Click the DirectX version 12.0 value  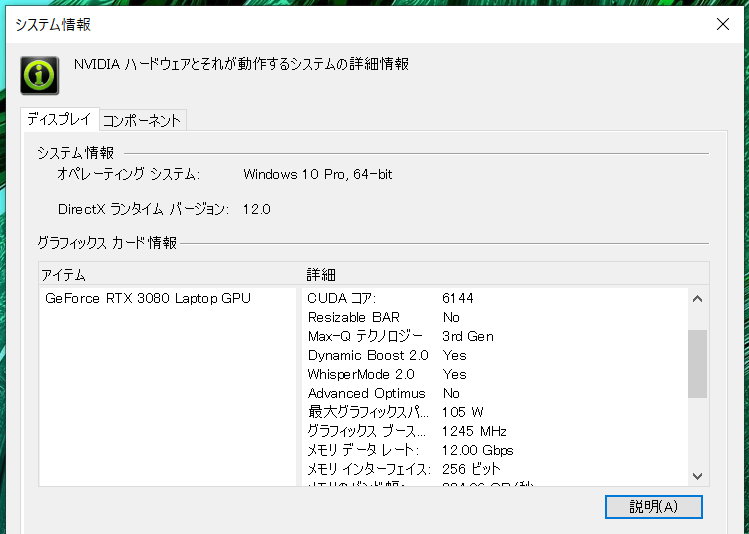click(x=257, y=209)
